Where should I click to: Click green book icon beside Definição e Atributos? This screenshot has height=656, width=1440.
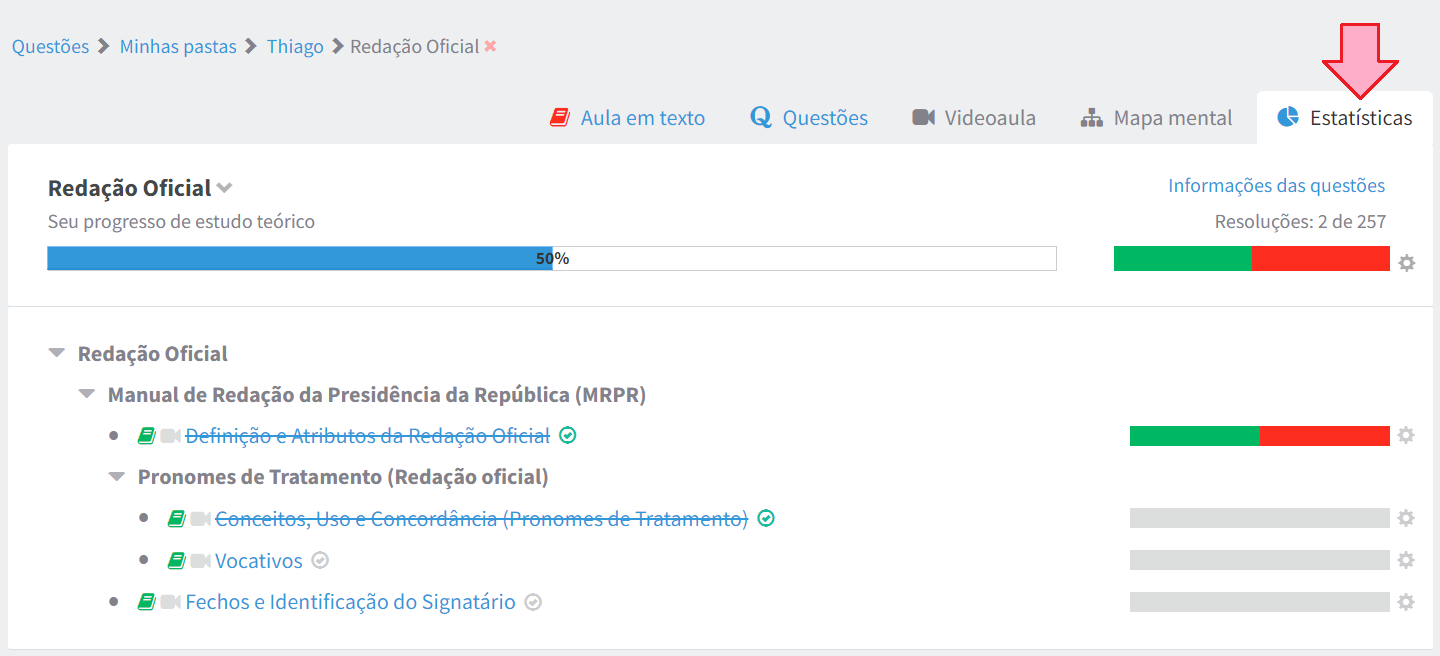147,436
